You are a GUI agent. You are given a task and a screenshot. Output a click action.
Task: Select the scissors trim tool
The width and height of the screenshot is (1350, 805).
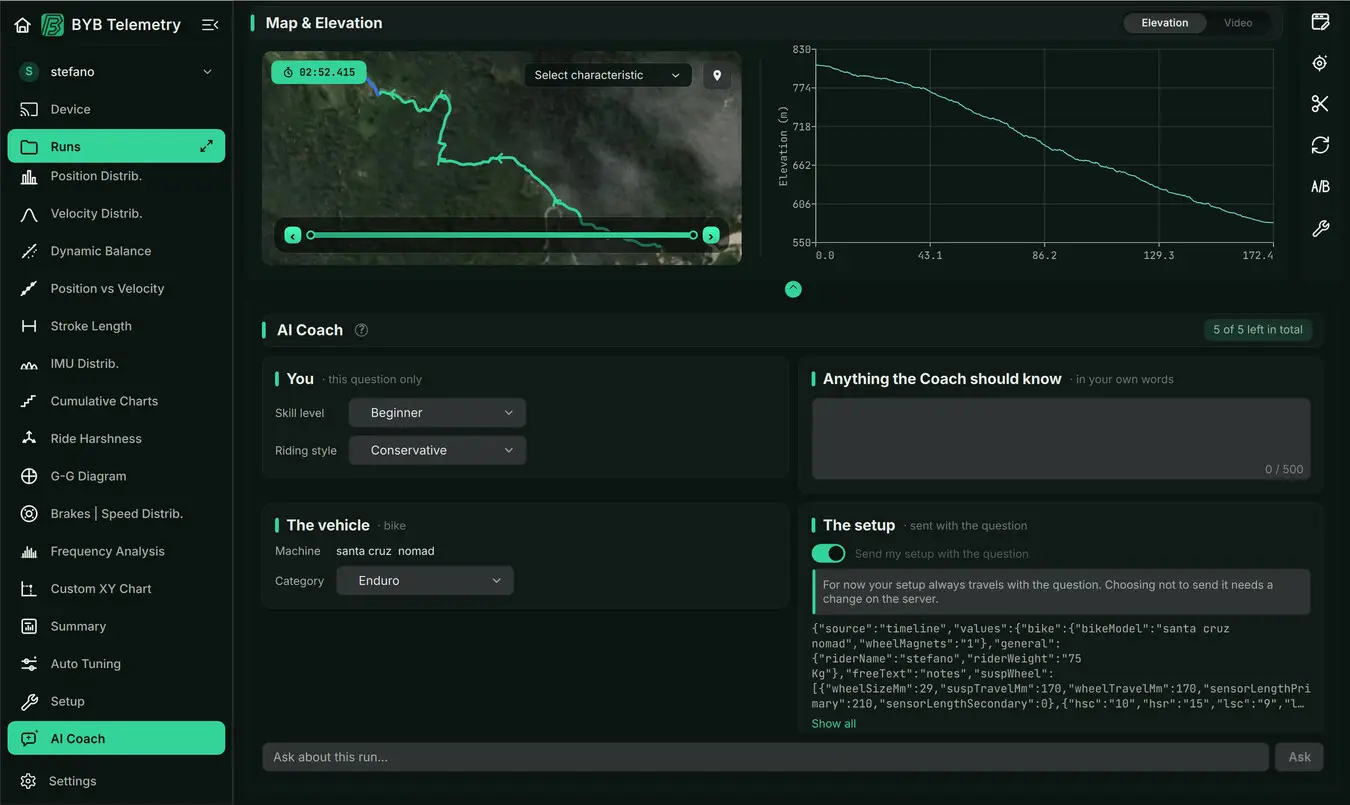click(x=1320, y=104)
